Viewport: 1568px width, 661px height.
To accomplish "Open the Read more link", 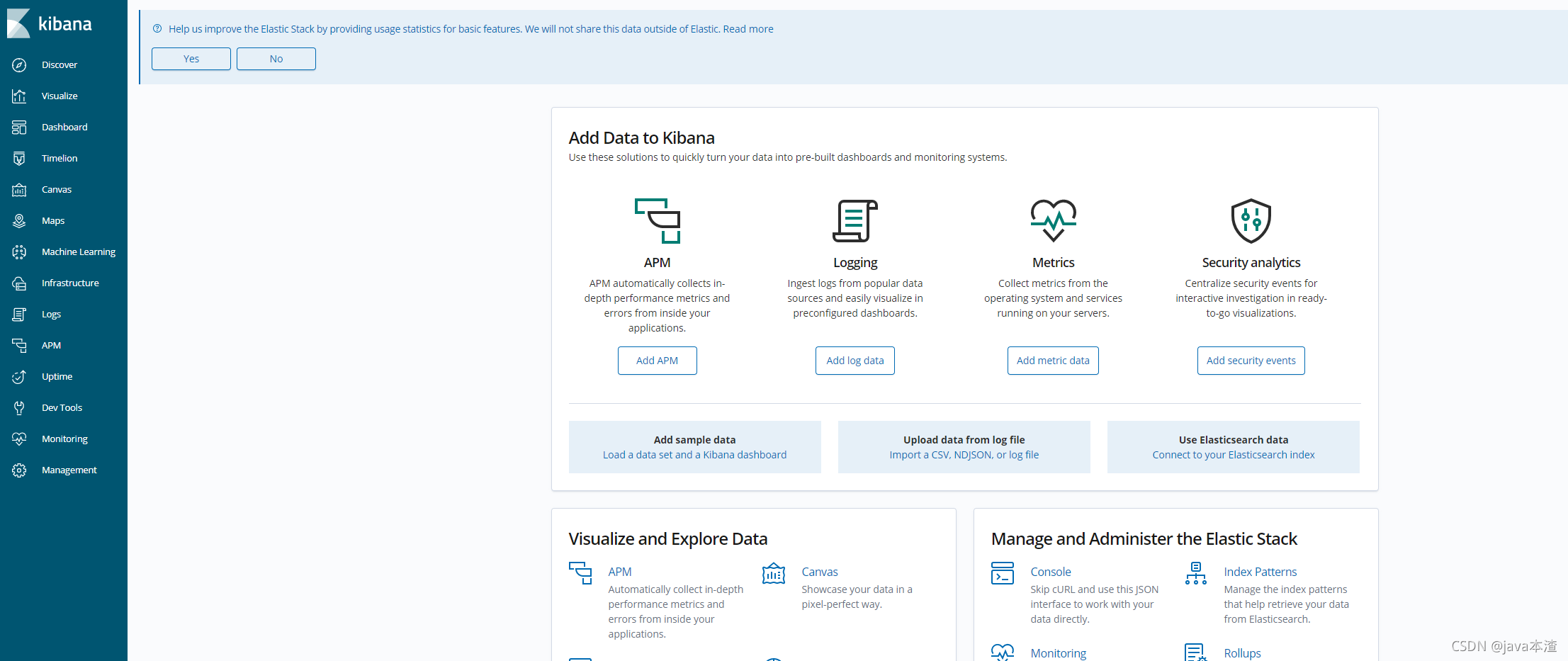I will [x=748, y=29].
